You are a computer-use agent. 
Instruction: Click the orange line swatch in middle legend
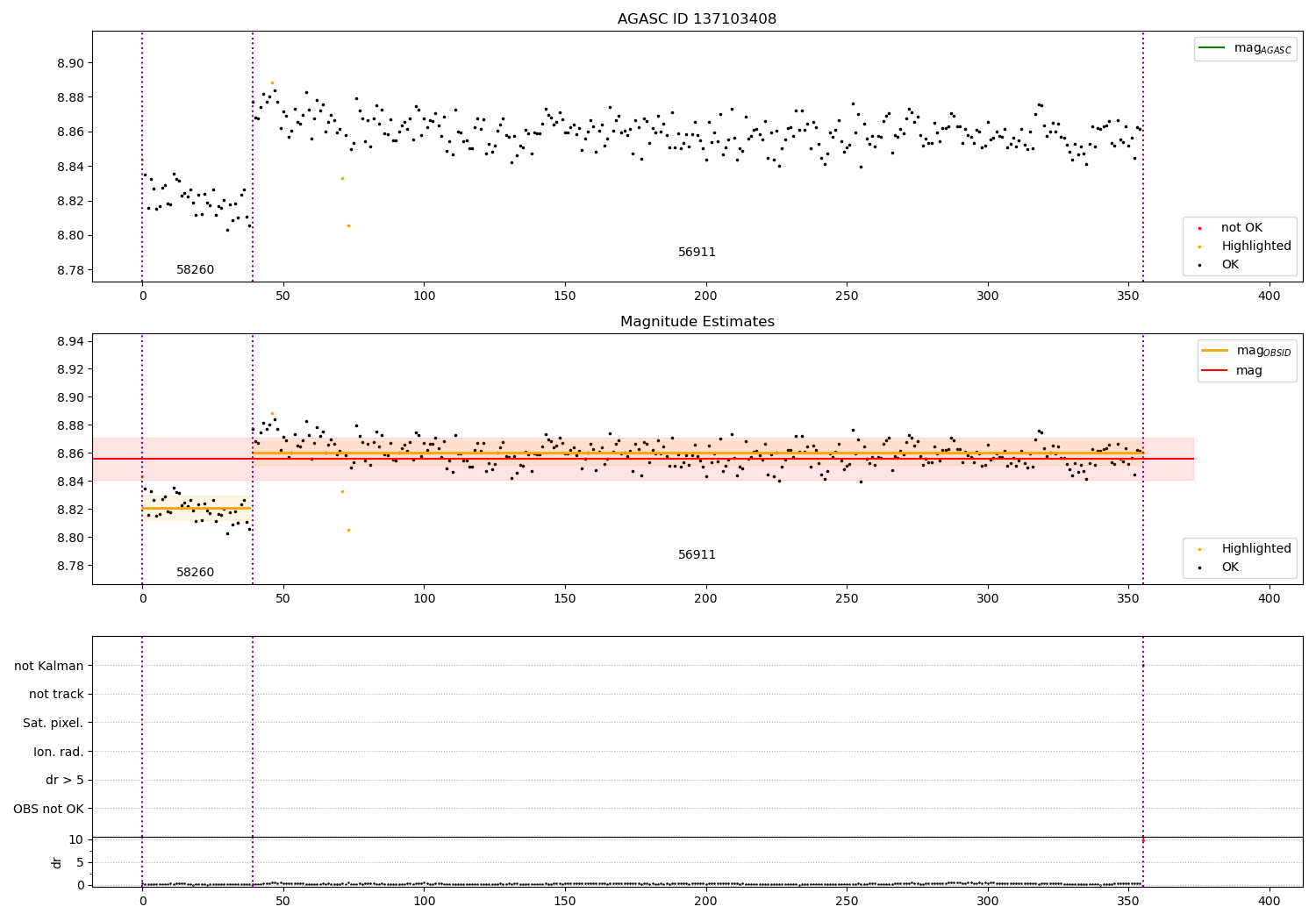pos(1214,351)
